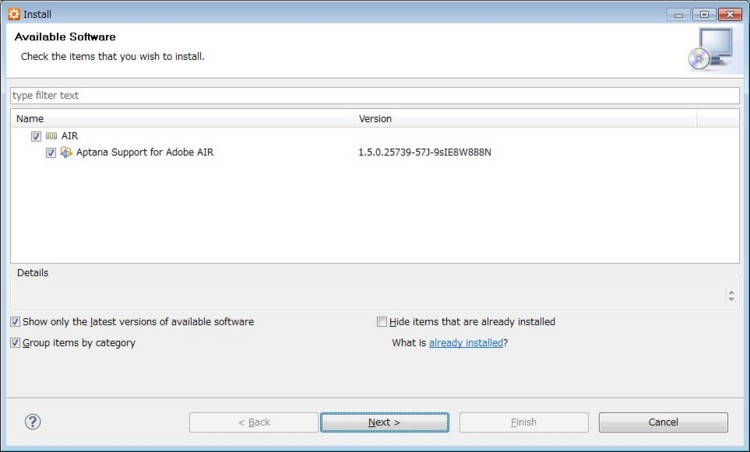
Task: Click the Finish button
Action: [524, 422]
